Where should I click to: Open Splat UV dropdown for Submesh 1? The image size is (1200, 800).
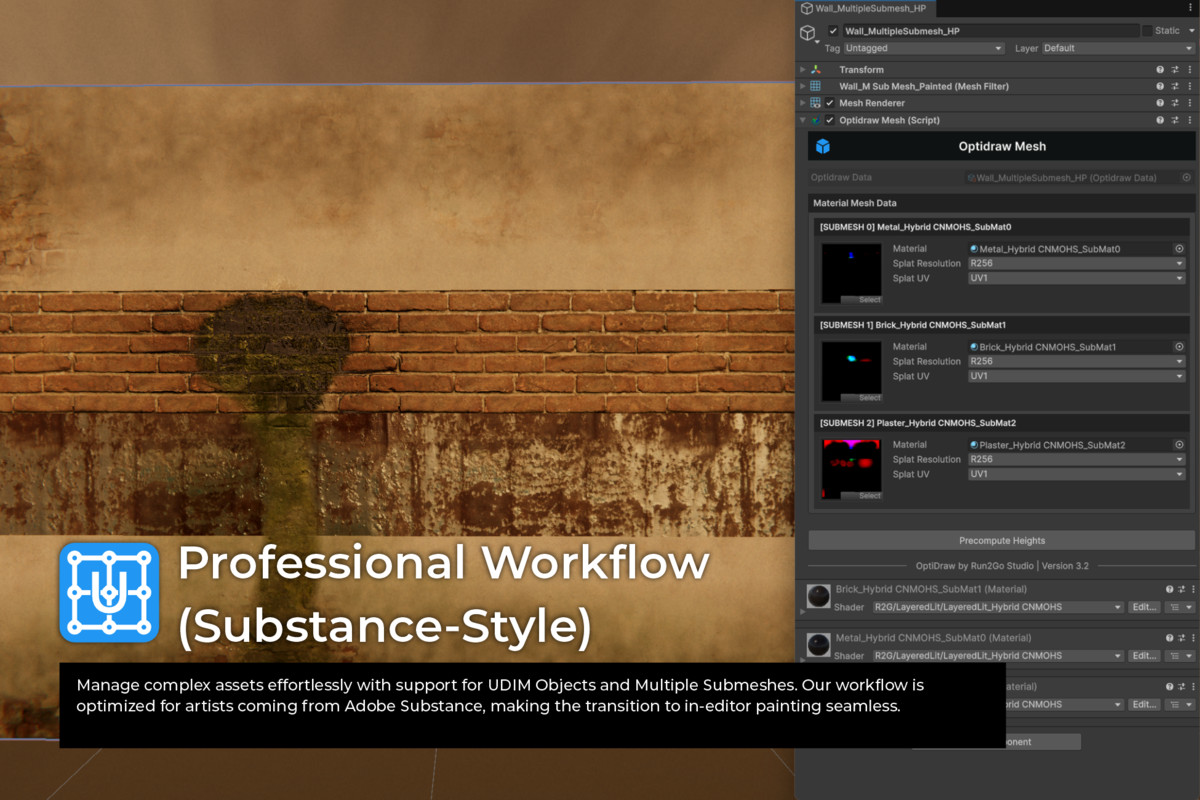tap(1076, 376)
